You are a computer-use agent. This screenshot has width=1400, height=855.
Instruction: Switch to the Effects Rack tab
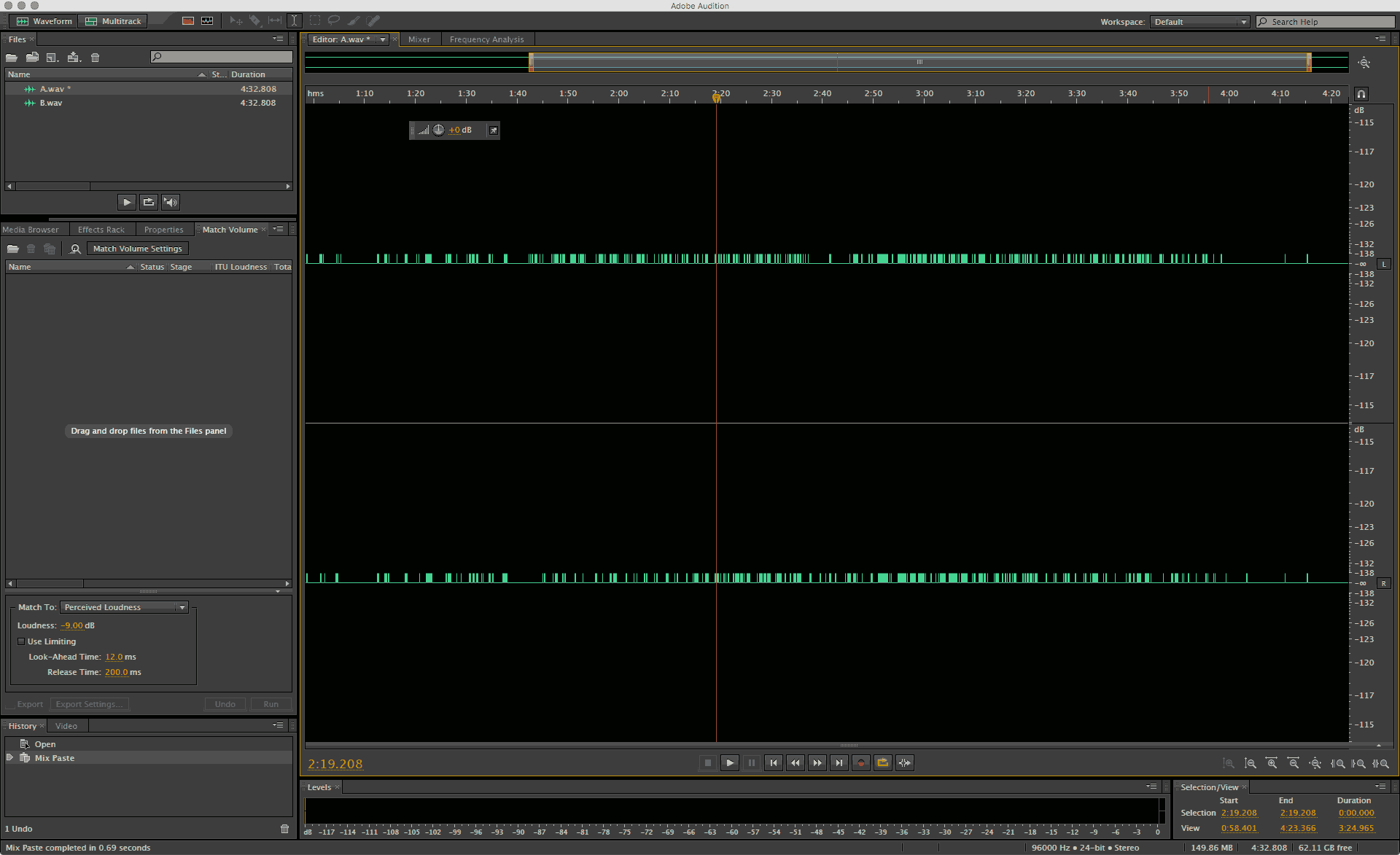click(101, 230)
